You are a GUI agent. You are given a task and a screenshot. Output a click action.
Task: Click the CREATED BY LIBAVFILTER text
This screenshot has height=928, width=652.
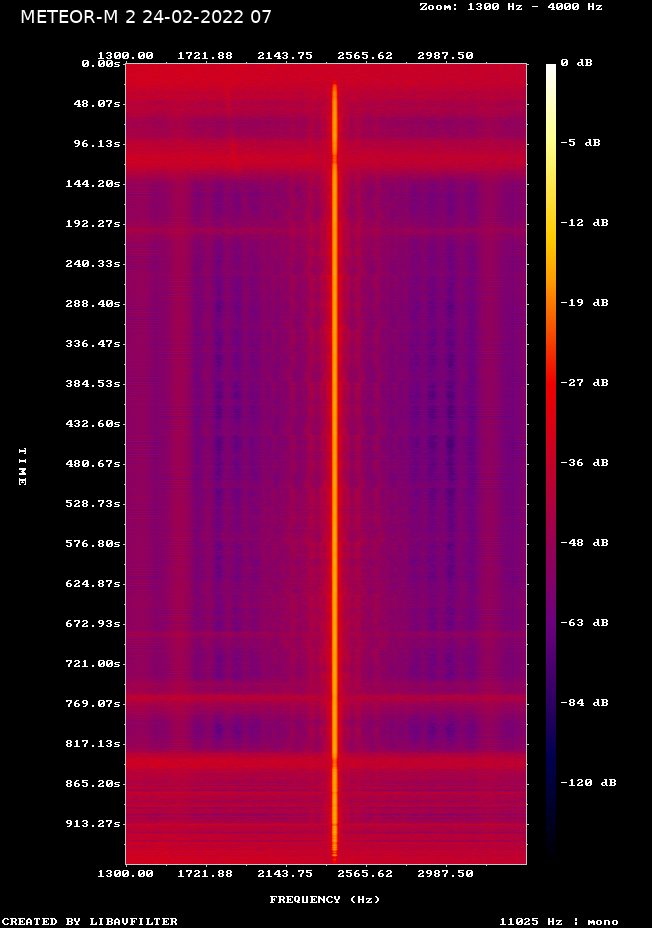[90, 921]
